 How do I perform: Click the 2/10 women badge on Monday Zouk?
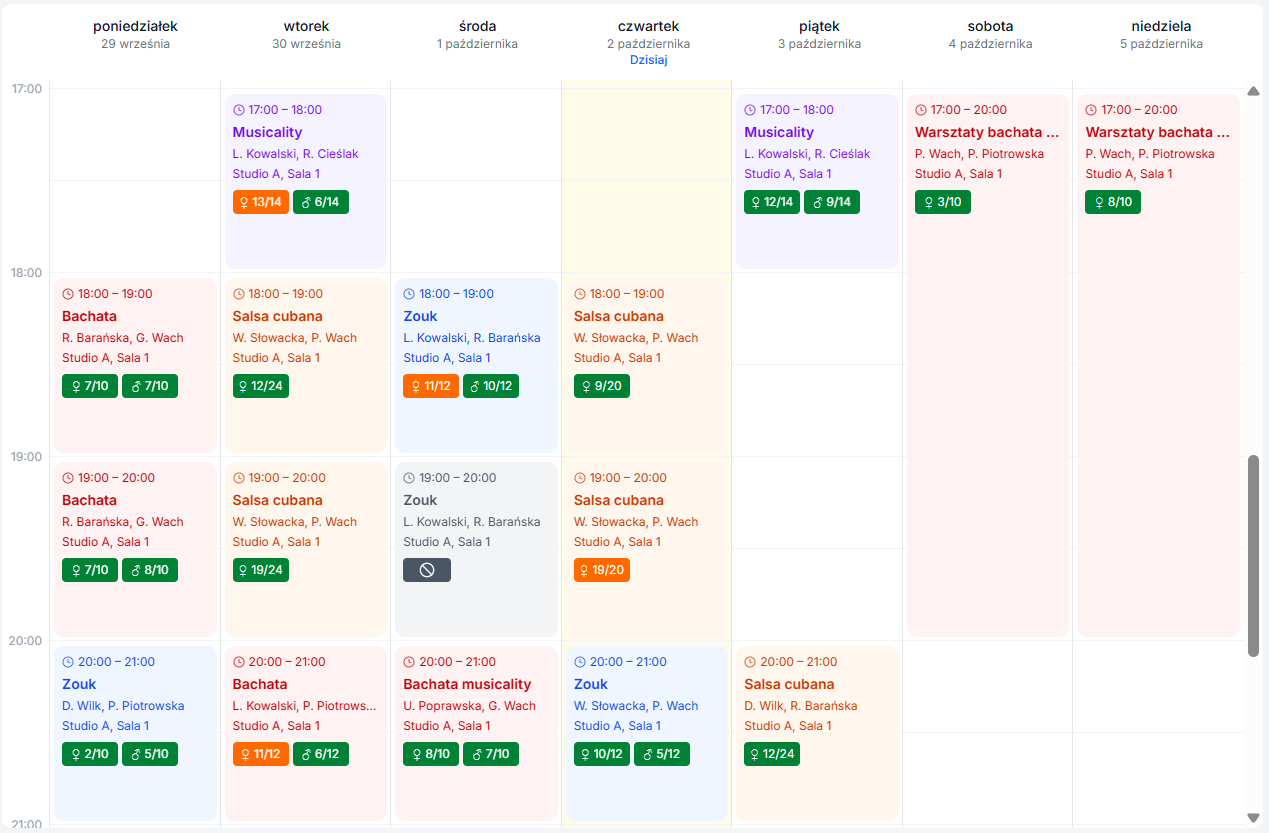[90, 754]
